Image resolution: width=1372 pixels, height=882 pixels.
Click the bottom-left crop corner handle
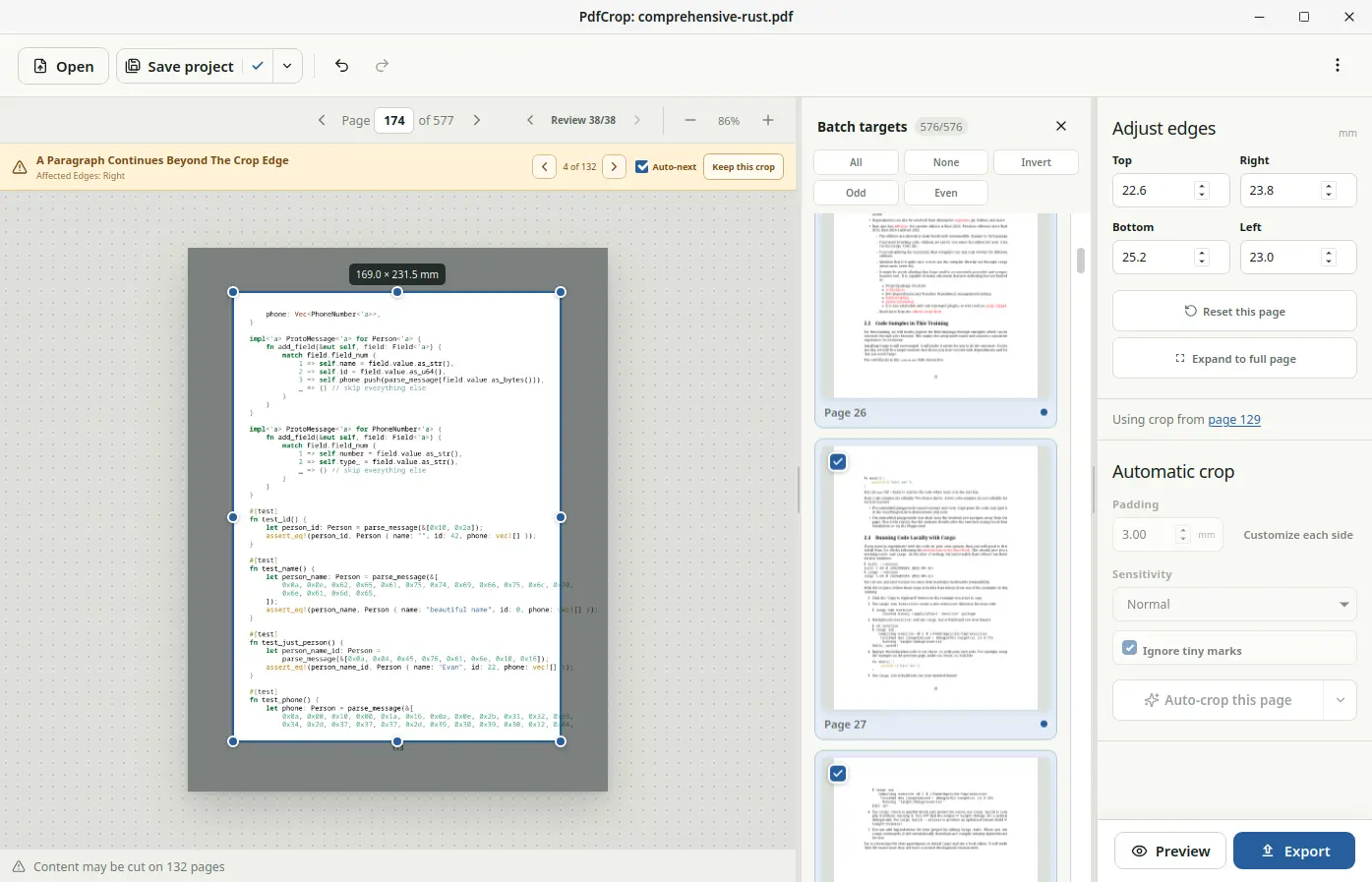pyautogui.click(x=233, y=741)
